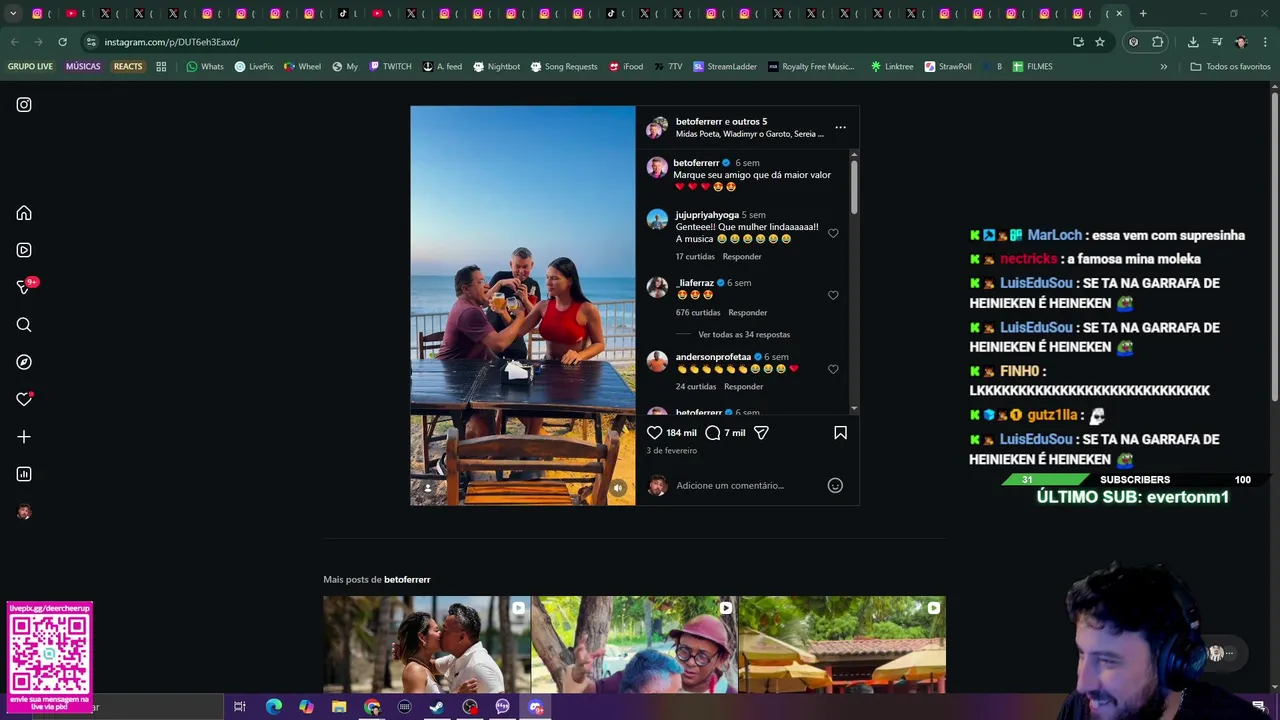Click the browser address bar URL
Viewport: 1280px width, 720px height.
click(x=171, y=42)
